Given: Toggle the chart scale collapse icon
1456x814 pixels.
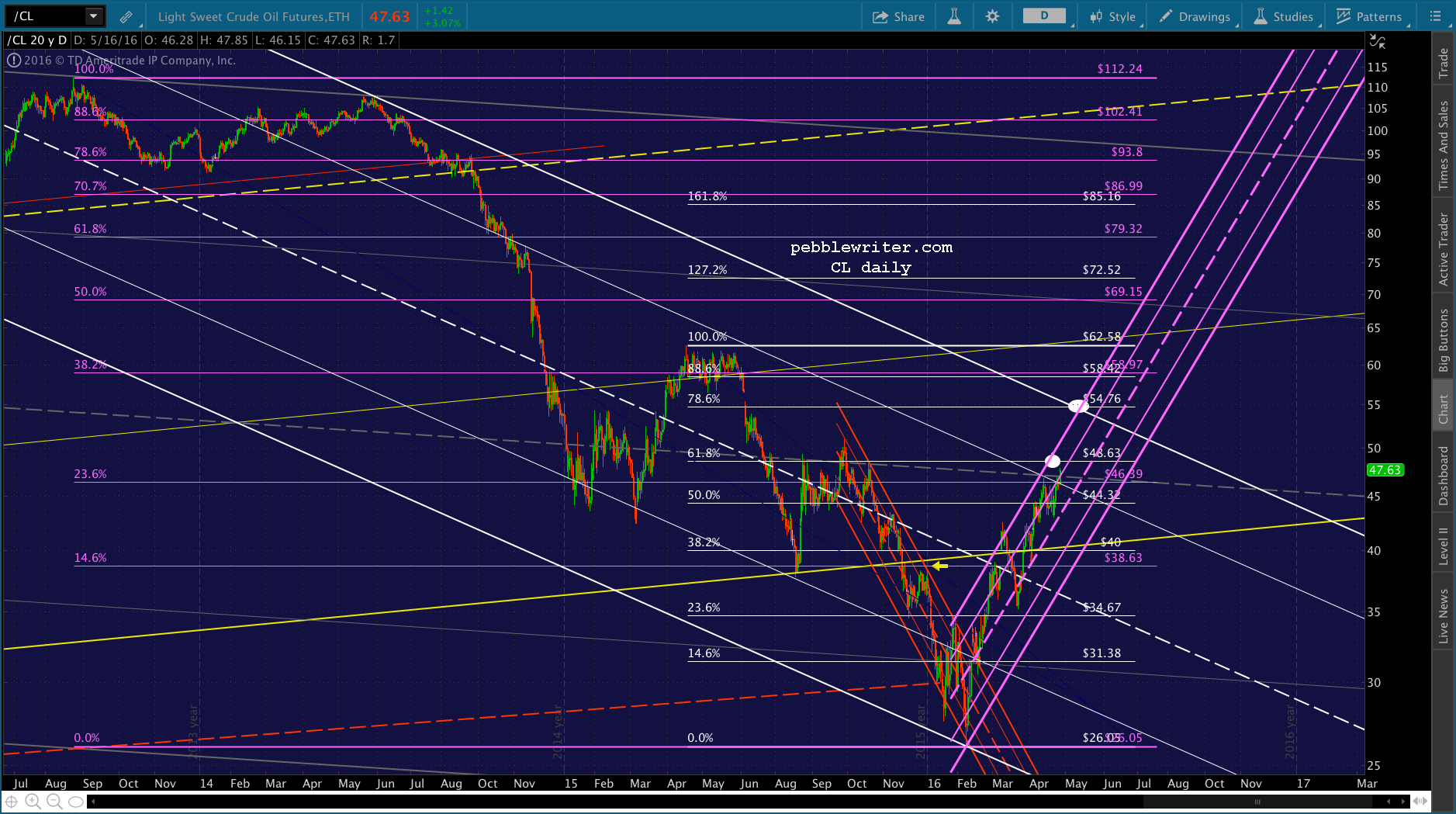Looking at the screenshot, I should pyautogui.click(x=1377, y=41).
